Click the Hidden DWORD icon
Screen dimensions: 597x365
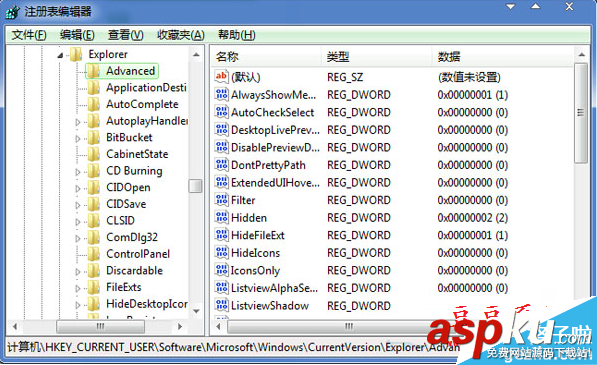click(x=221, y=217)
